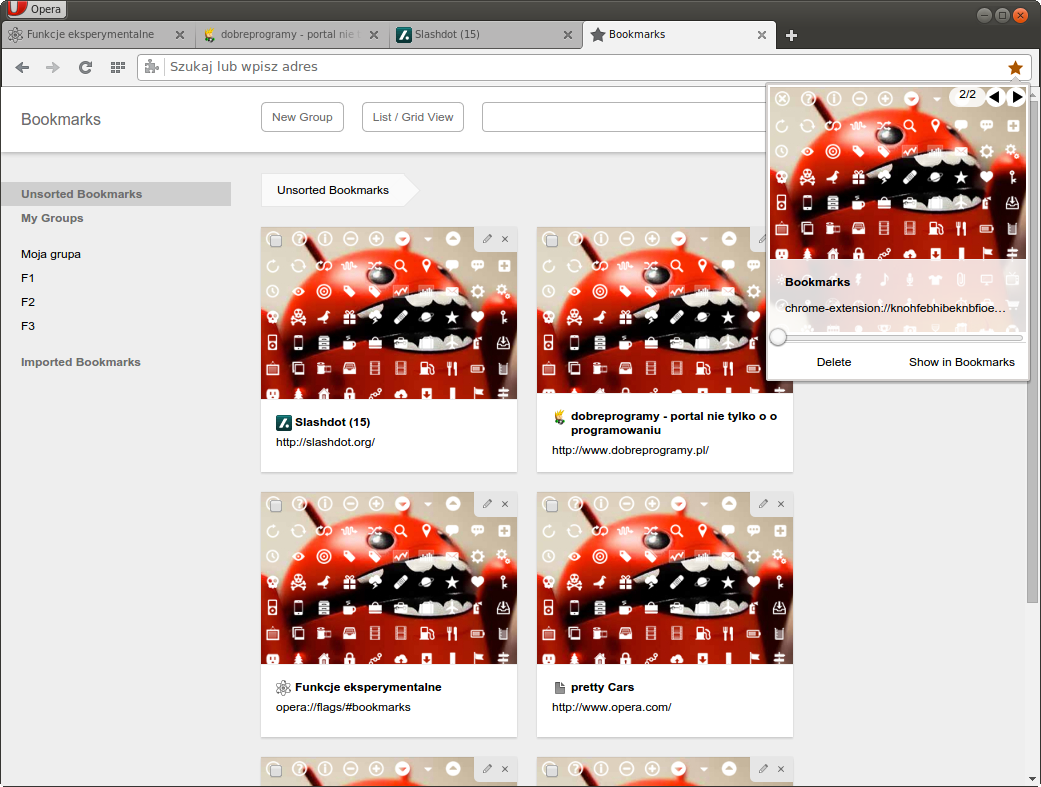1041x787 pixels.
Task: Open the Opera main menu
Action: [x=37, y=9]
